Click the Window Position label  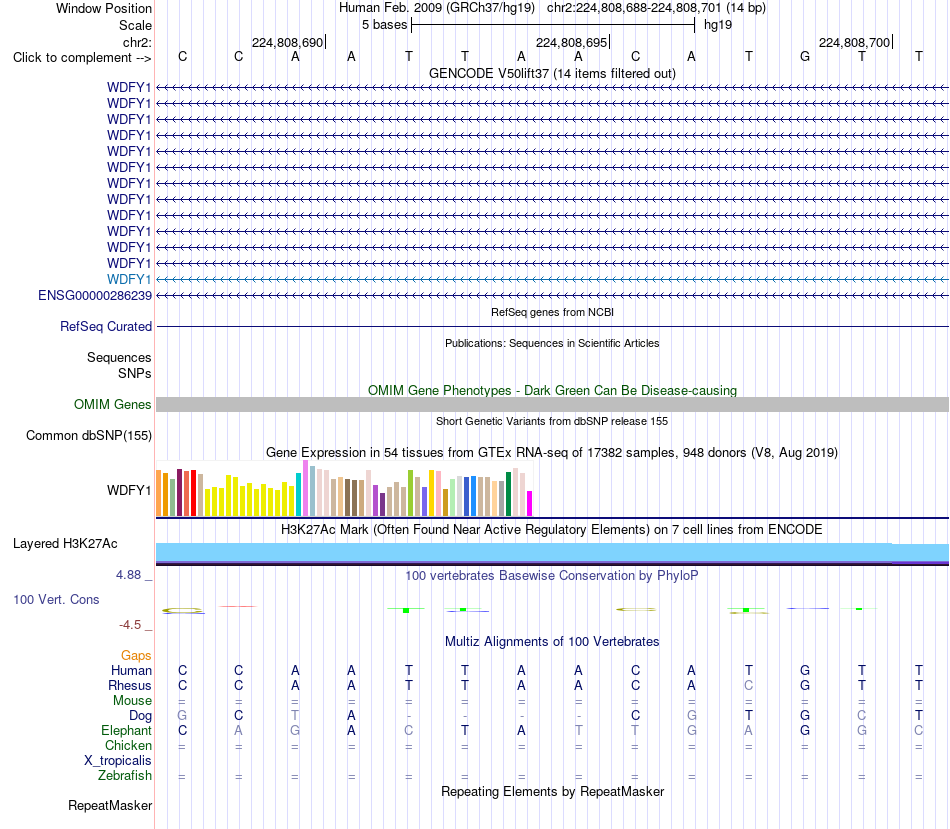click(x=104, y=8)
